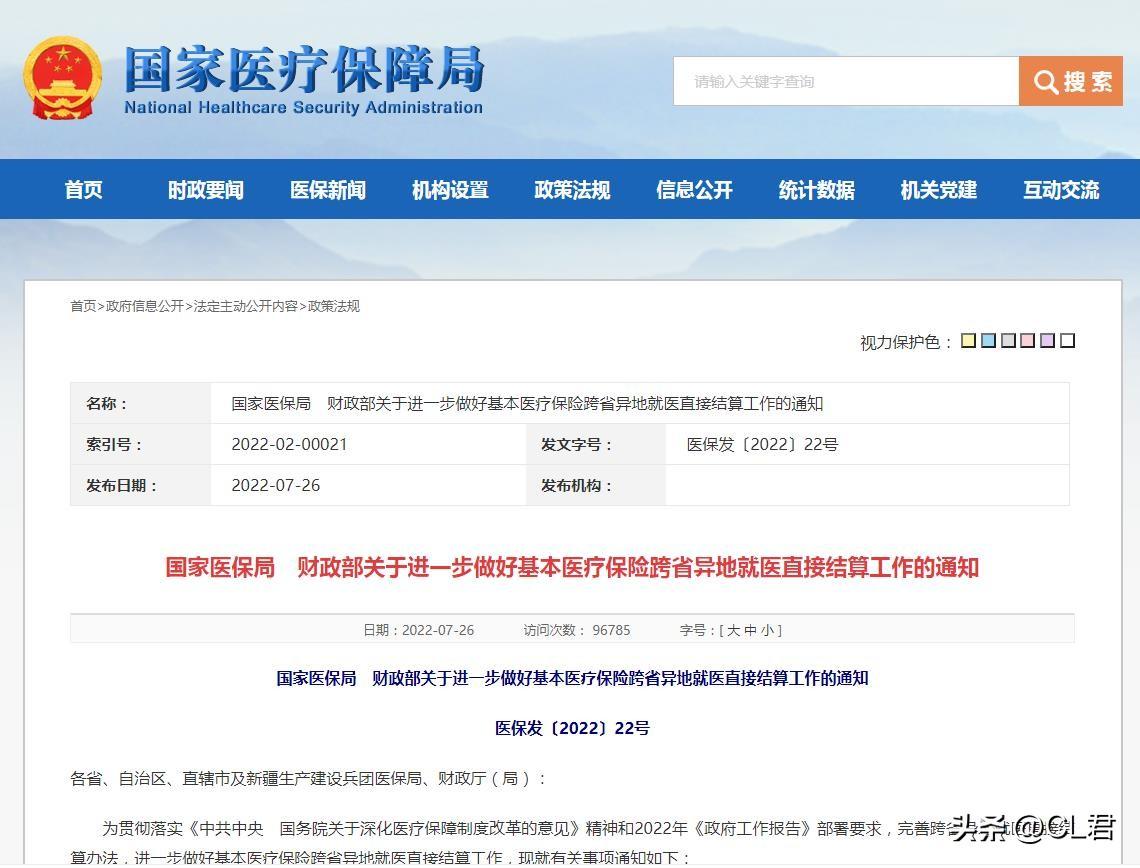Select the purple eye-protection color swatch
The height and width of the screenshot is (868, 1140).
tap(1048, 340)
